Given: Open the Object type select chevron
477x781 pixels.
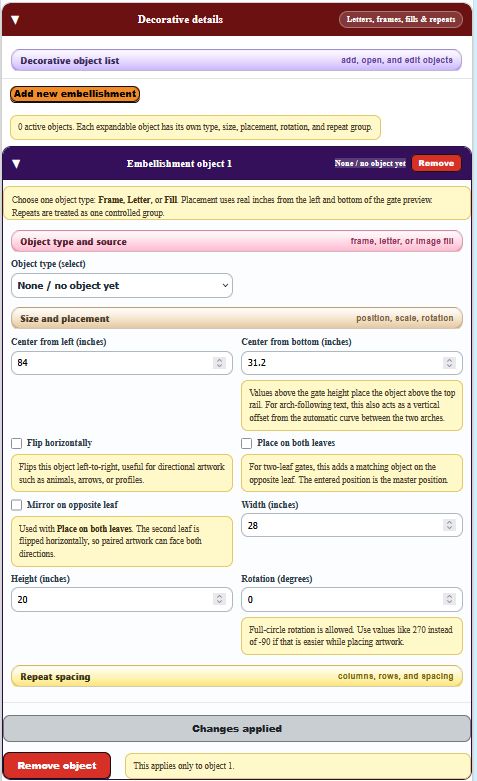Looking at the screenshot, I should pos(225,285).
